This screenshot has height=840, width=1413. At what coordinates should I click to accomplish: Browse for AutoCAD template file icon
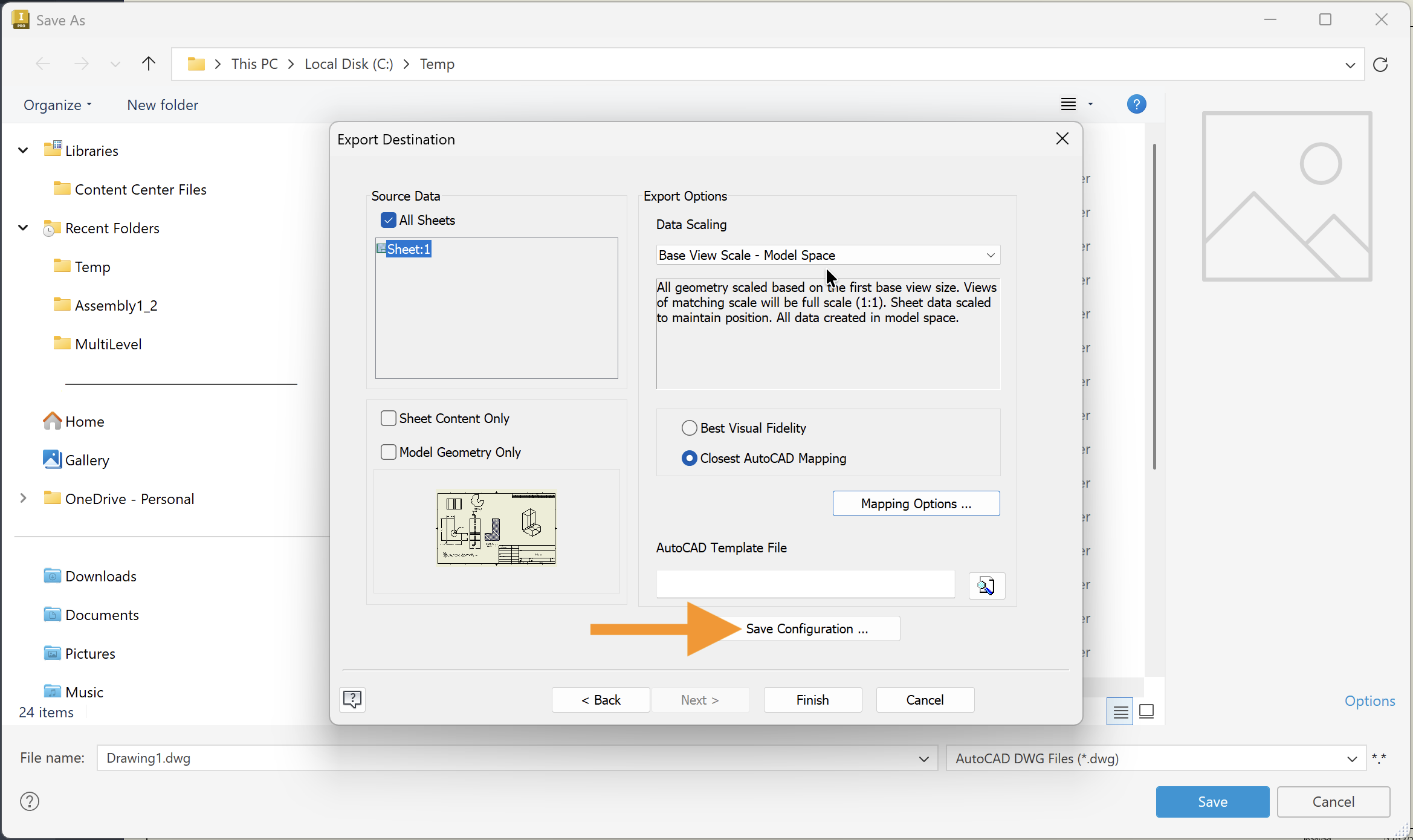(x=986, y=586)
